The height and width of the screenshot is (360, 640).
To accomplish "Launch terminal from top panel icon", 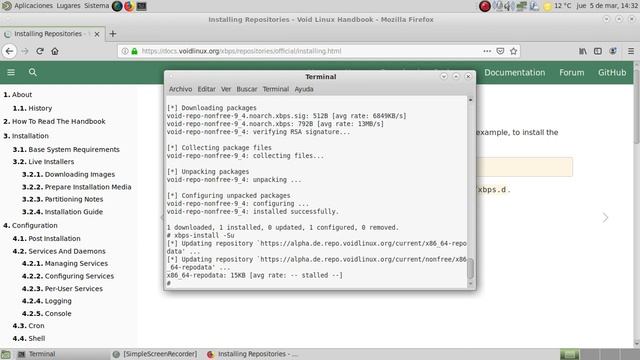I will [x=142, y=6].
